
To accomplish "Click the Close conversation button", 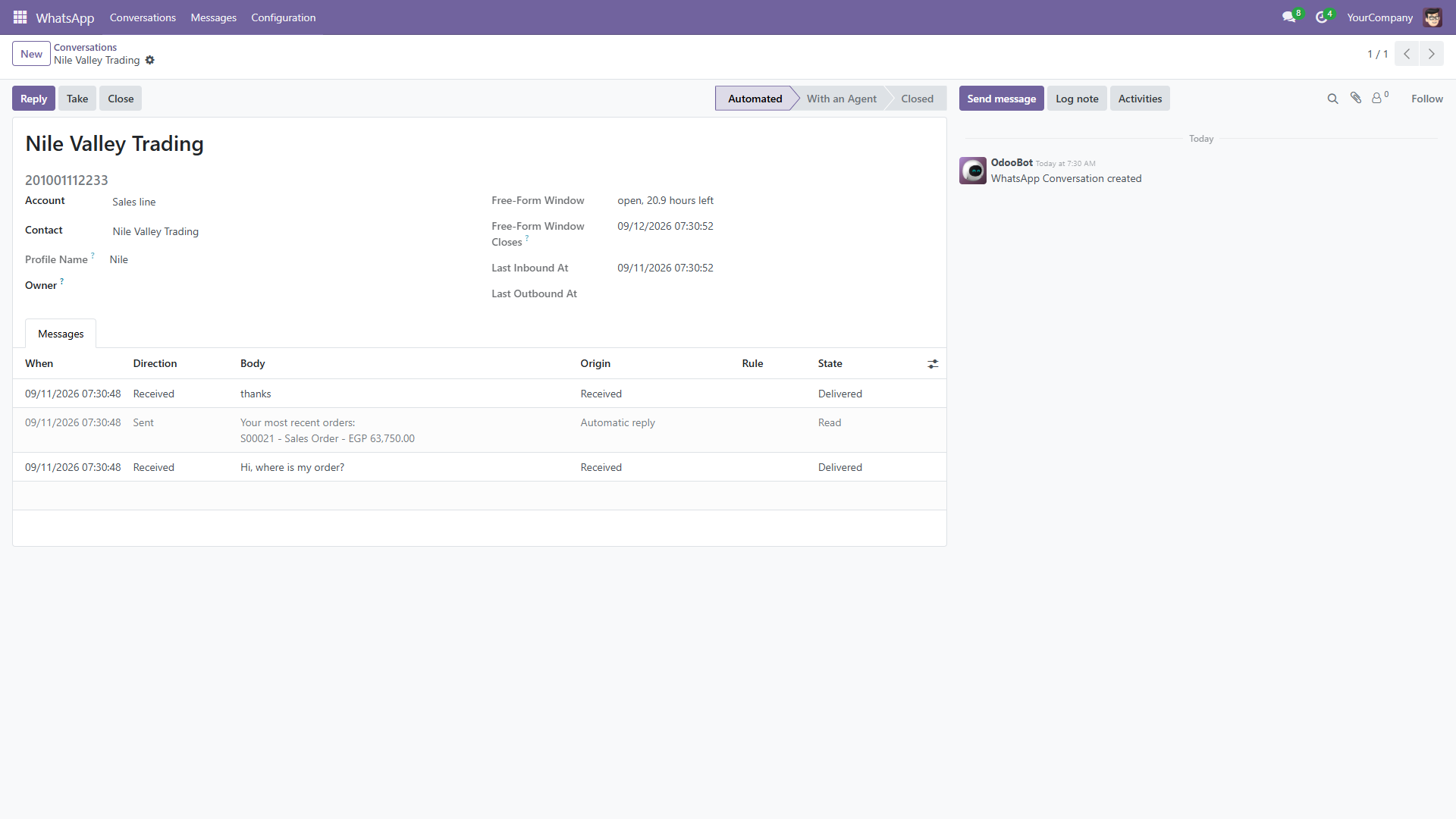I will (121, 99).
